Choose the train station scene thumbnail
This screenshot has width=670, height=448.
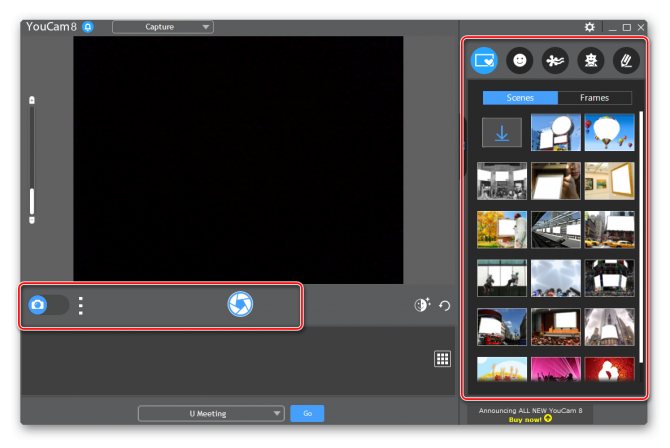(555, 230)
